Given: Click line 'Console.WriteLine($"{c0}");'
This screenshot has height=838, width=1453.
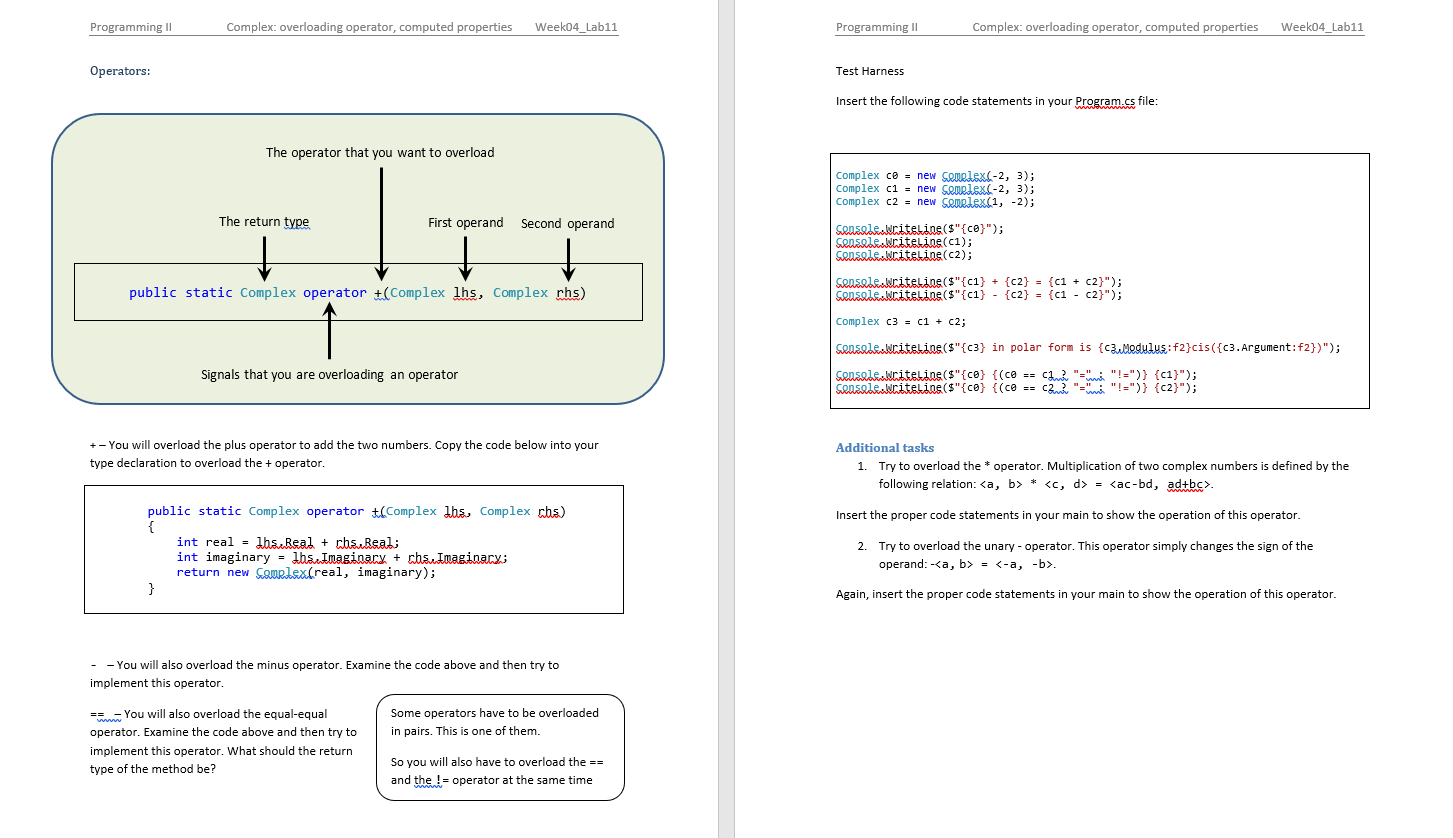Looking at the screenshot, I should (x=920, y=228).
